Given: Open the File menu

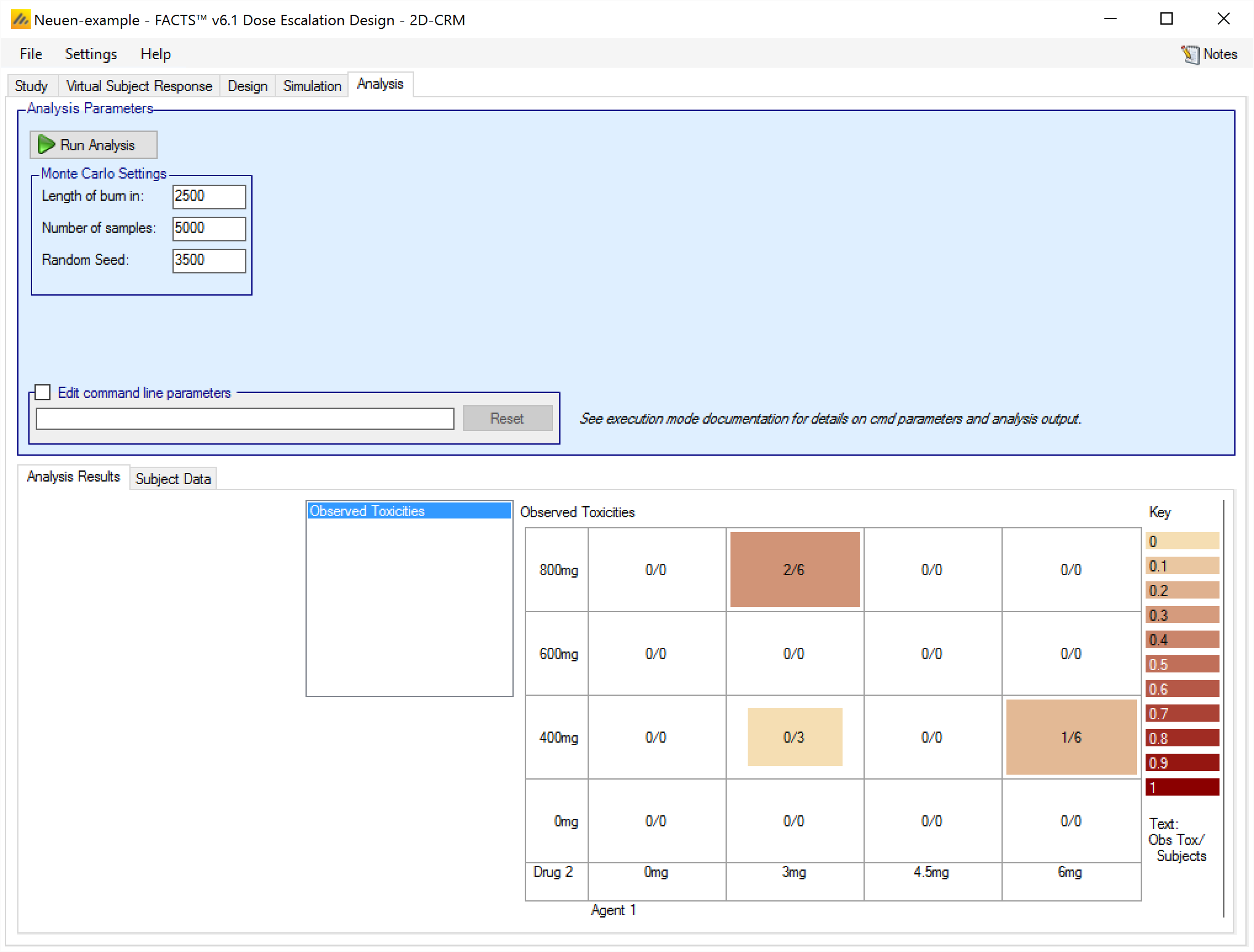Looking at the screenshot, I should click(31, 54).
